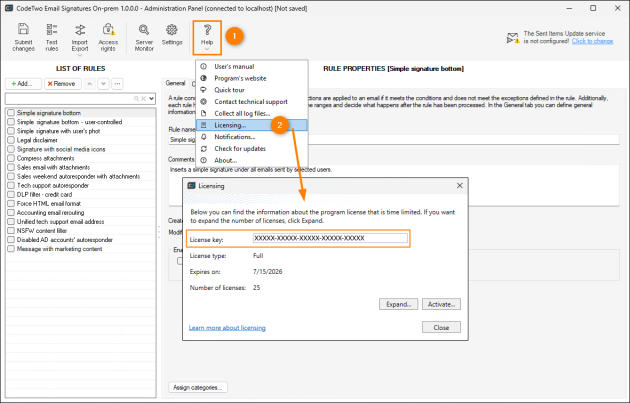Click Close button in Licensing dialog
The height and width of the screenshot is (403, 630).
click(441, 327)
